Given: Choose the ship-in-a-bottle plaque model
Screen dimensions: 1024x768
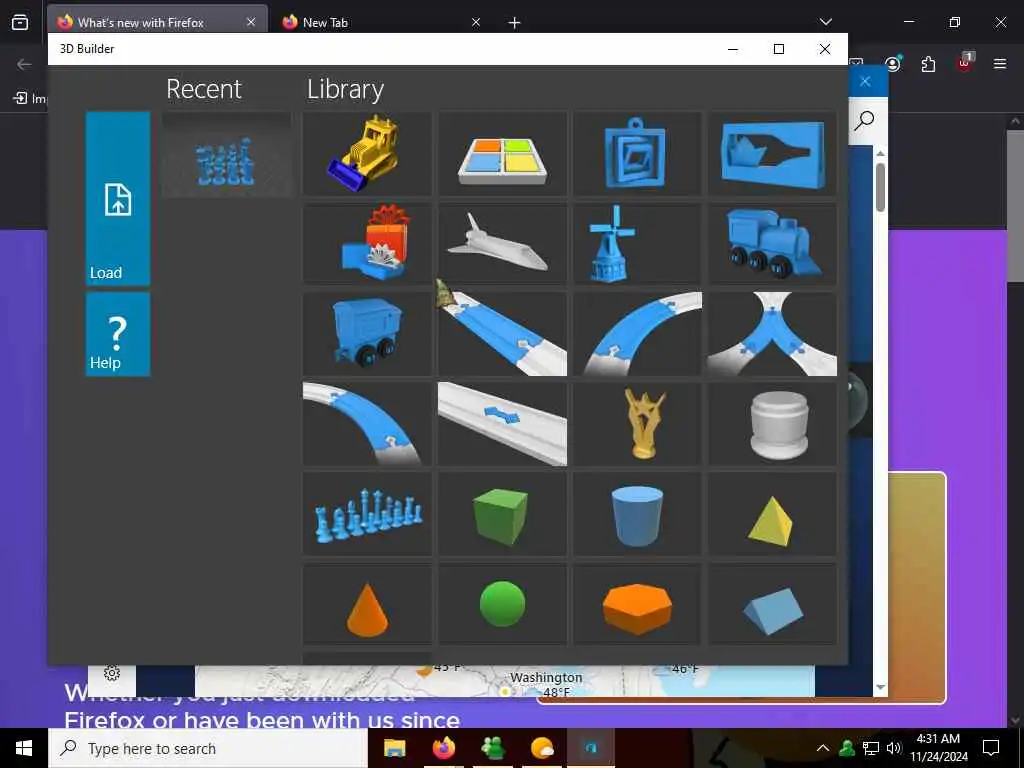Looking at the screenshot, I should 773,153.
